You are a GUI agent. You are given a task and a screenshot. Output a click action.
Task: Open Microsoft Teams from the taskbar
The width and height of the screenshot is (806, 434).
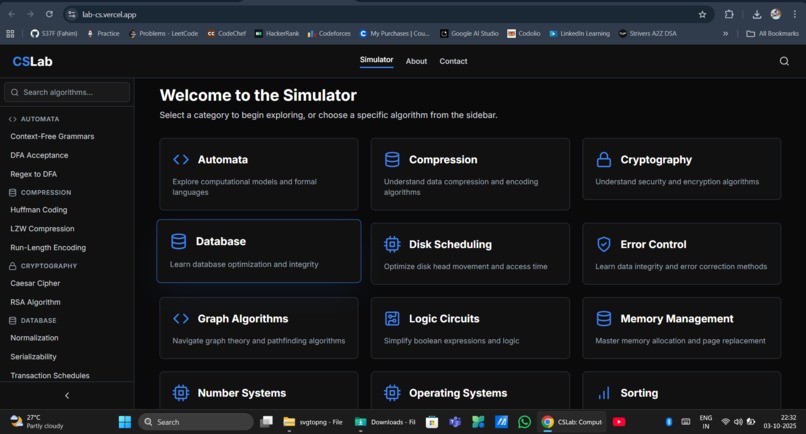[455, 422]
